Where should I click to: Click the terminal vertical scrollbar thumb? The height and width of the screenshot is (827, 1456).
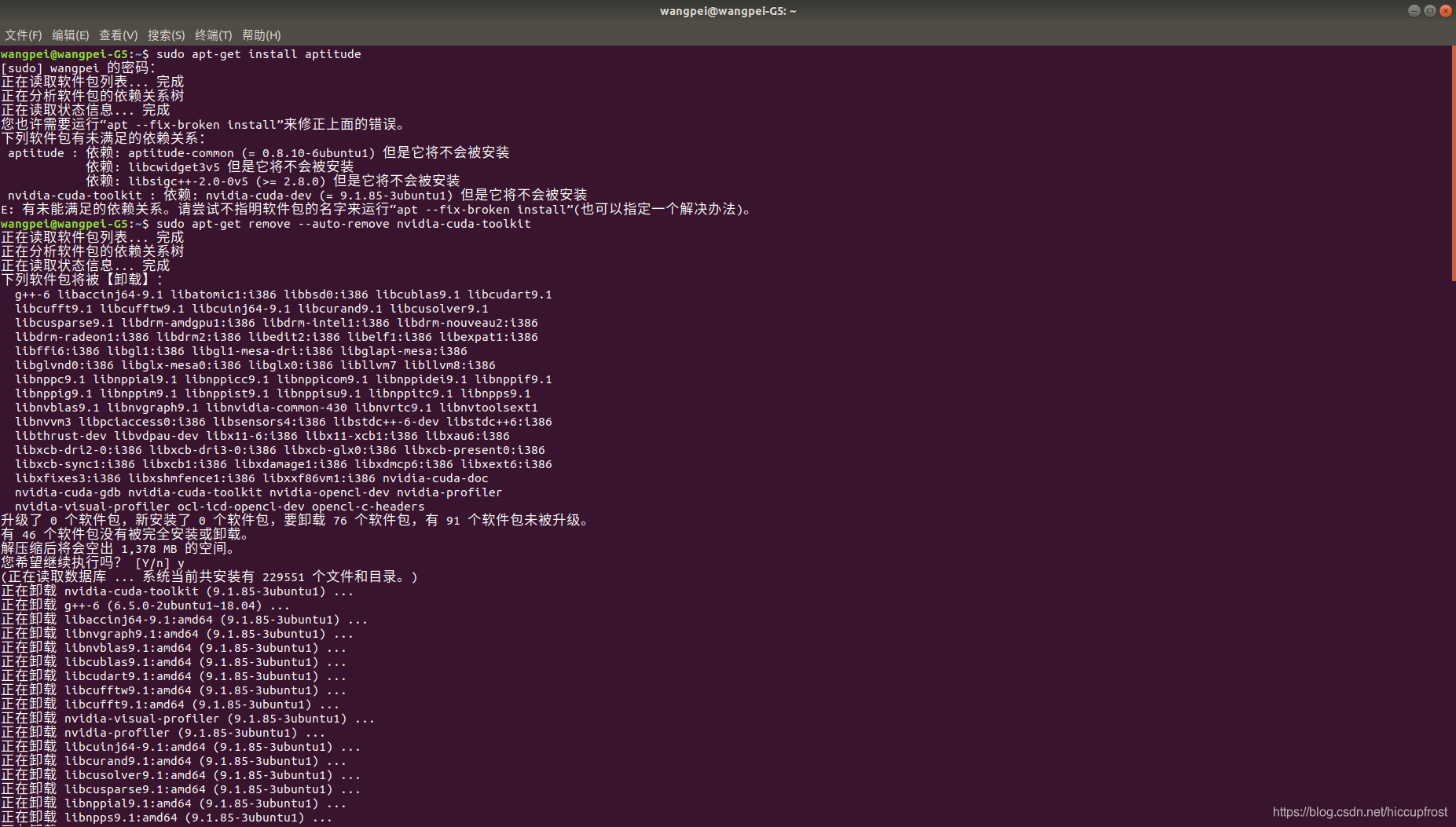(x=1453, y=163)
